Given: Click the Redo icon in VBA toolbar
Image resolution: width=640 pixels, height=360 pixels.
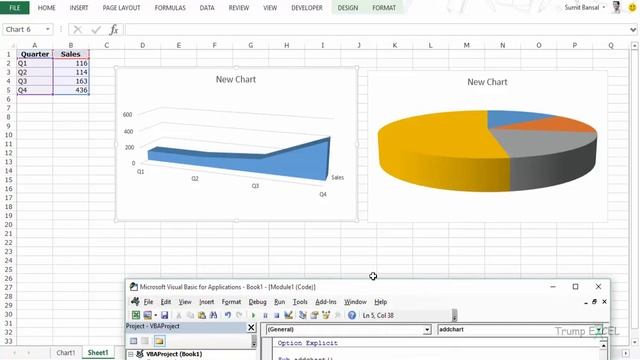Looking at the screenshot, I should pyautogui.click(x=239, y=315).
